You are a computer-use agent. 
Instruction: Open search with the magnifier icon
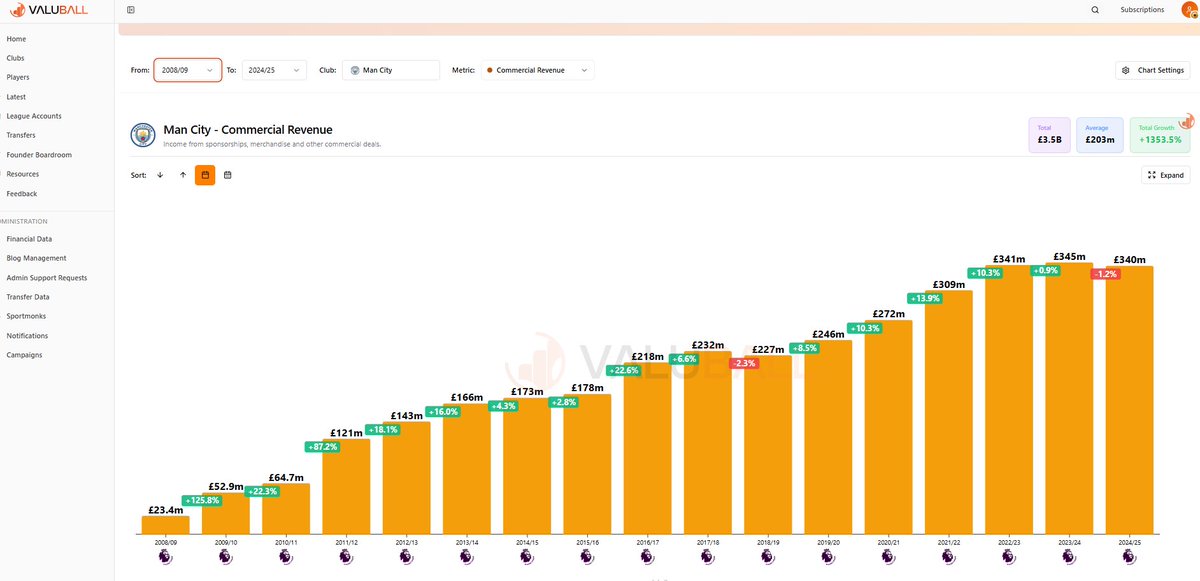click(x=1095, y=10)
